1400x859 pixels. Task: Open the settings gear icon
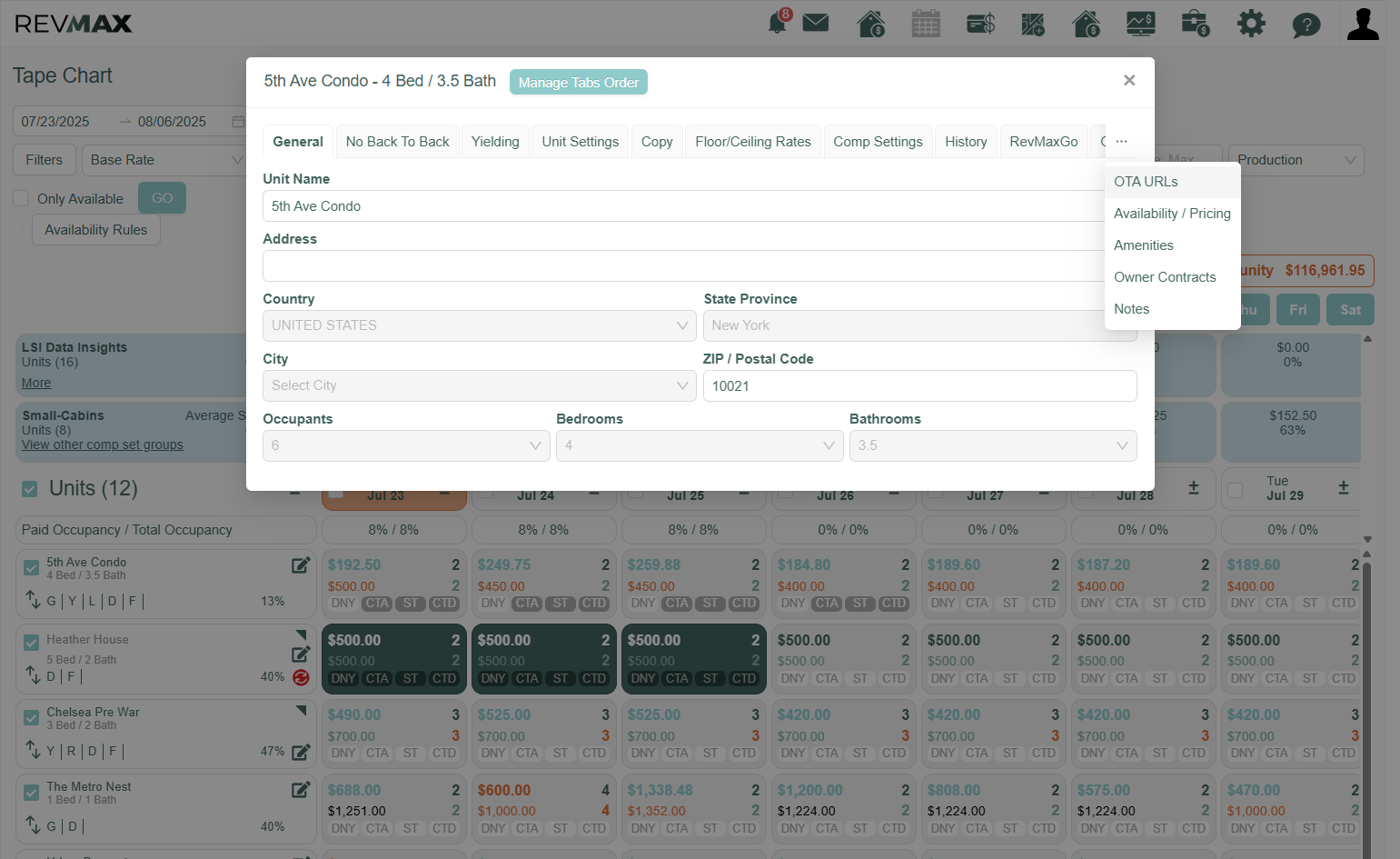pos(1251,23)
